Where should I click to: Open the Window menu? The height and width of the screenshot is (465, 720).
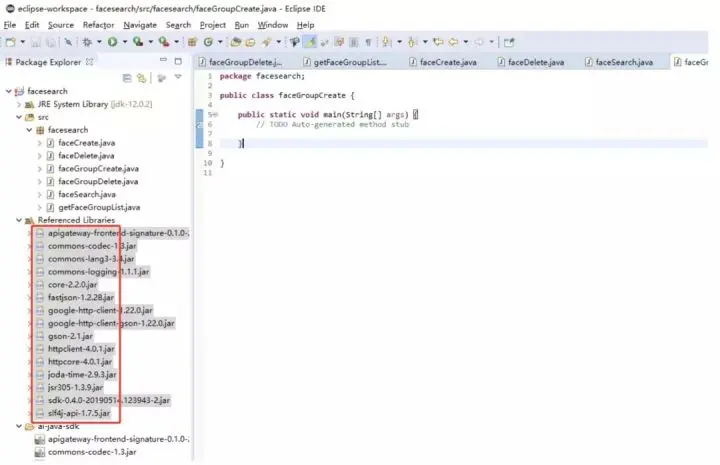coord(273,25)
